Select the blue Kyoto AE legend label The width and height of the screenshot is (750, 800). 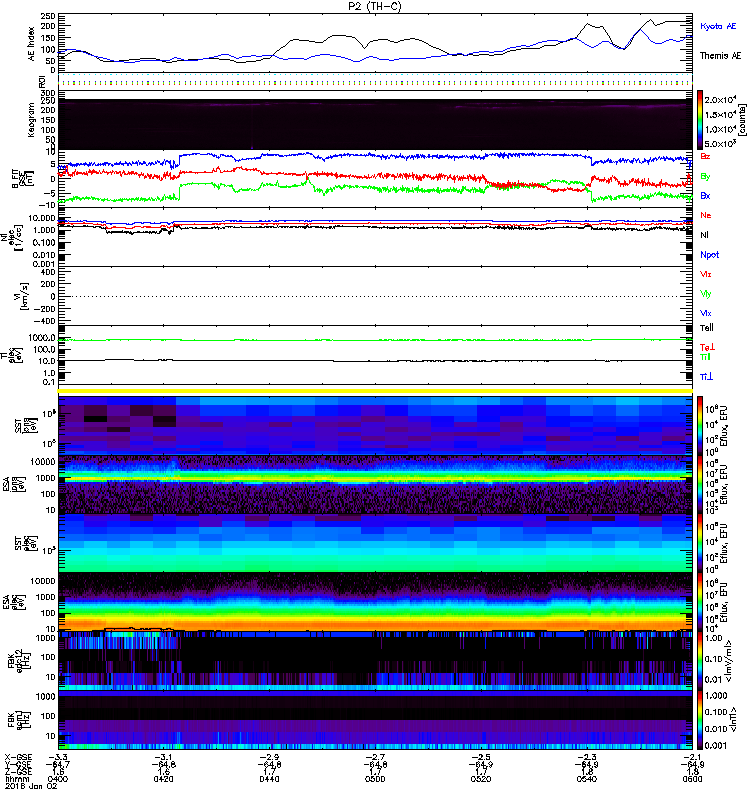click(718, 26)
